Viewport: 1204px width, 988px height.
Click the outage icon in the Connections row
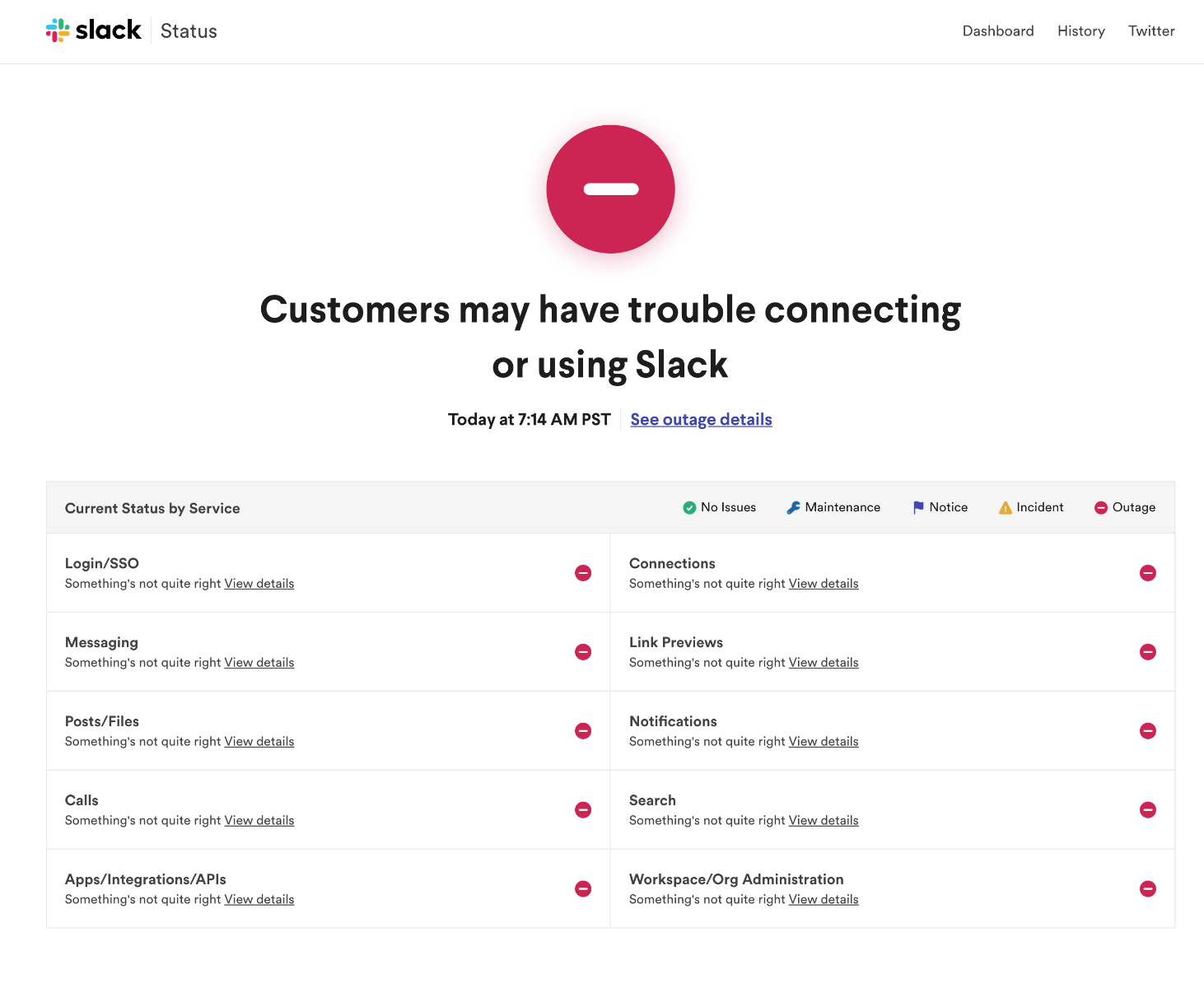click(1148, 573)
